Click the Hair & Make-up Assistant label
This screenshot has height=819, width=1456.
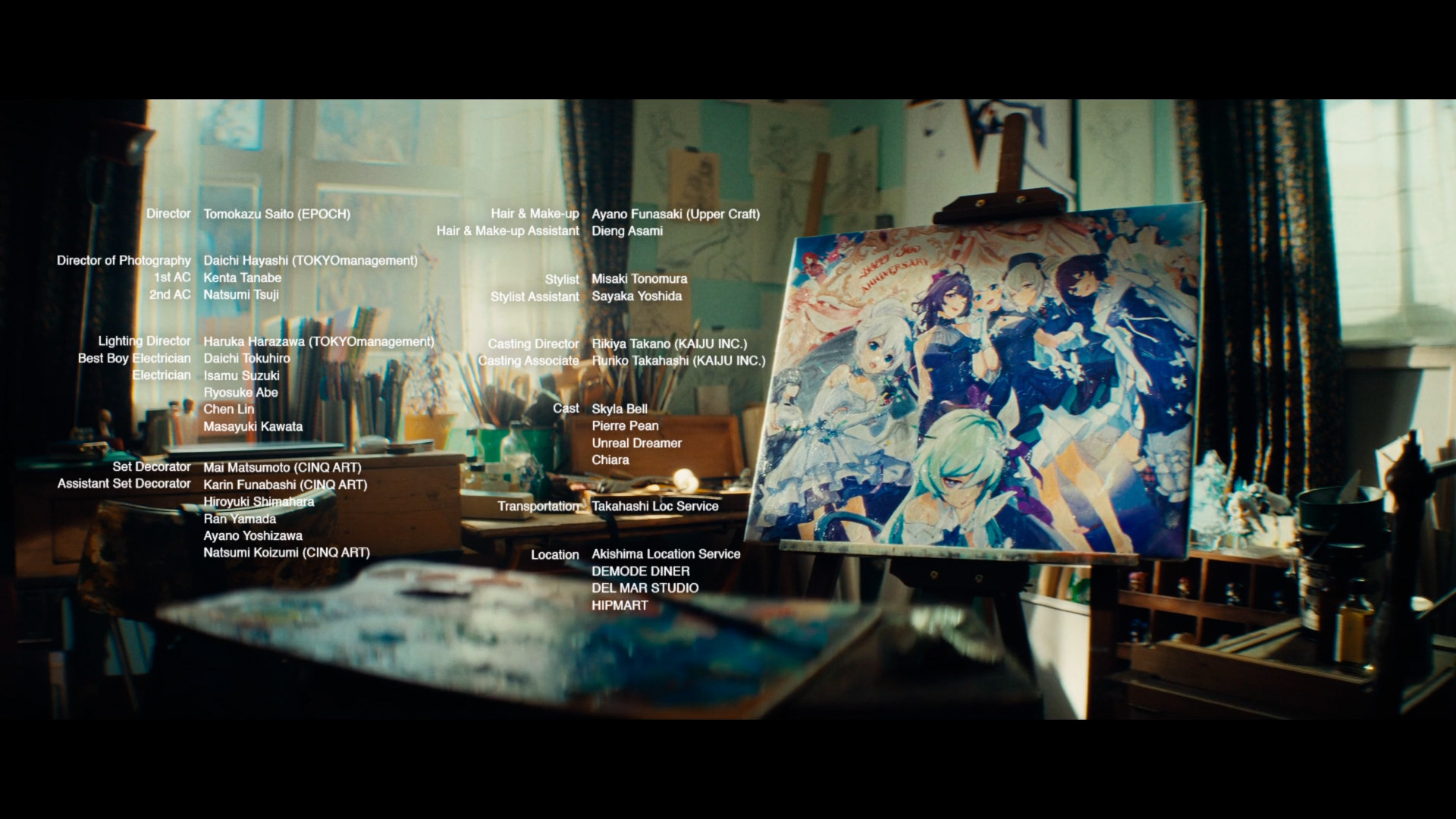[x=507, y=231]
